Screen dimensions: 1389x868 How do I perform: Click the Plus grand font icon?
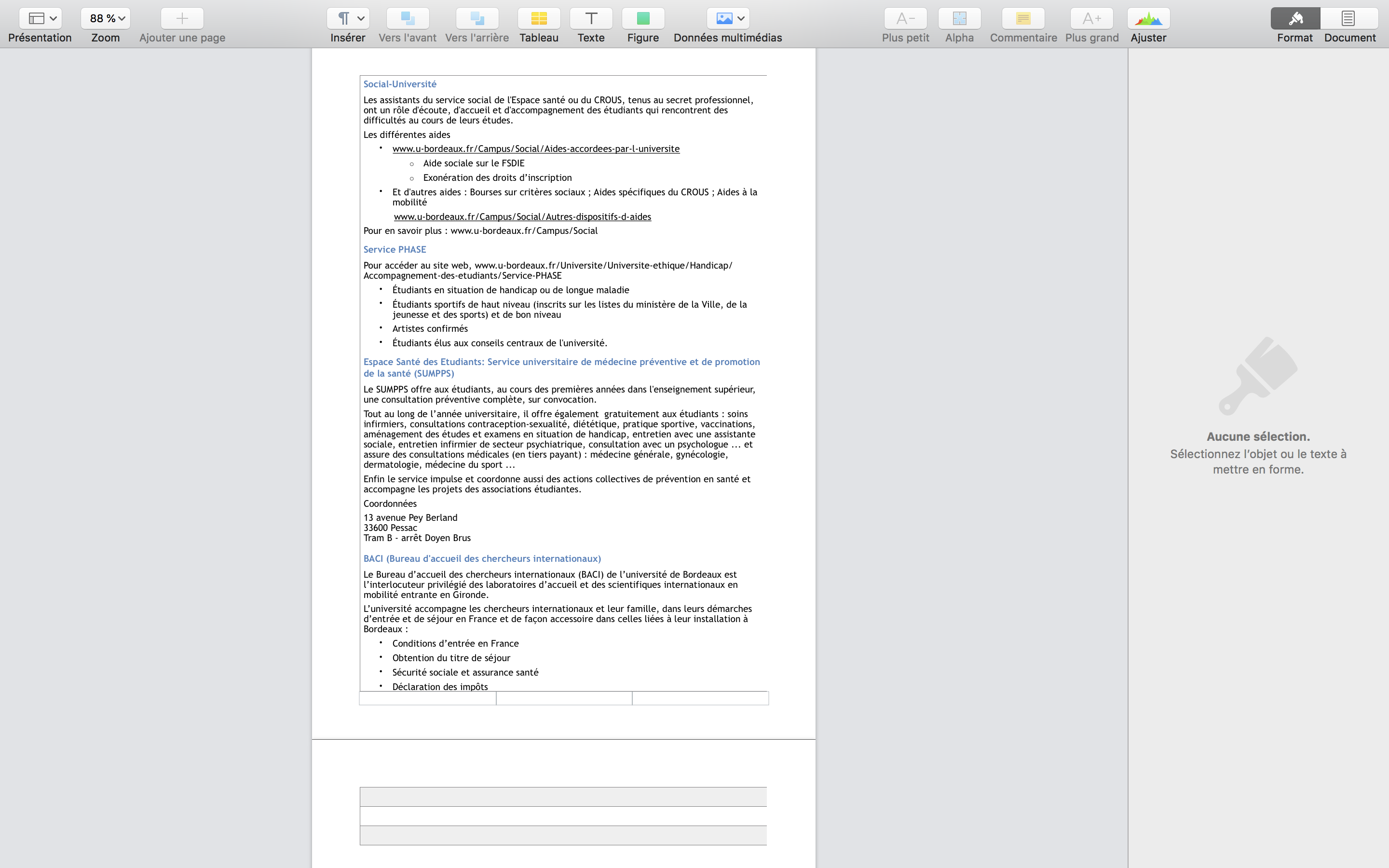1092,18
